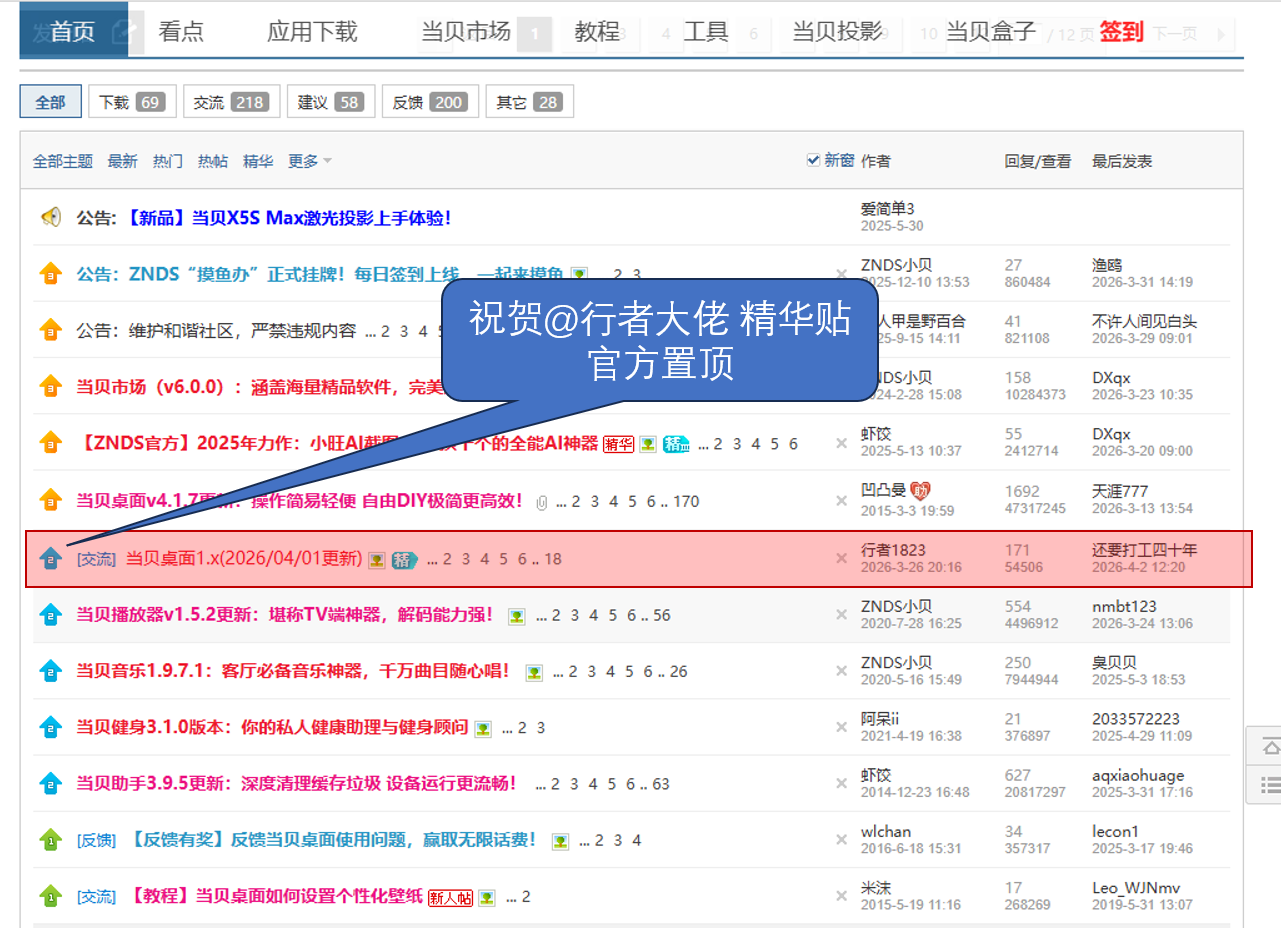Image resolution: width=1281 pixels, height=928 pixels.
Task: Click the pin icon beside 维护和谐社区 announcement
Action: coord(50,330)
